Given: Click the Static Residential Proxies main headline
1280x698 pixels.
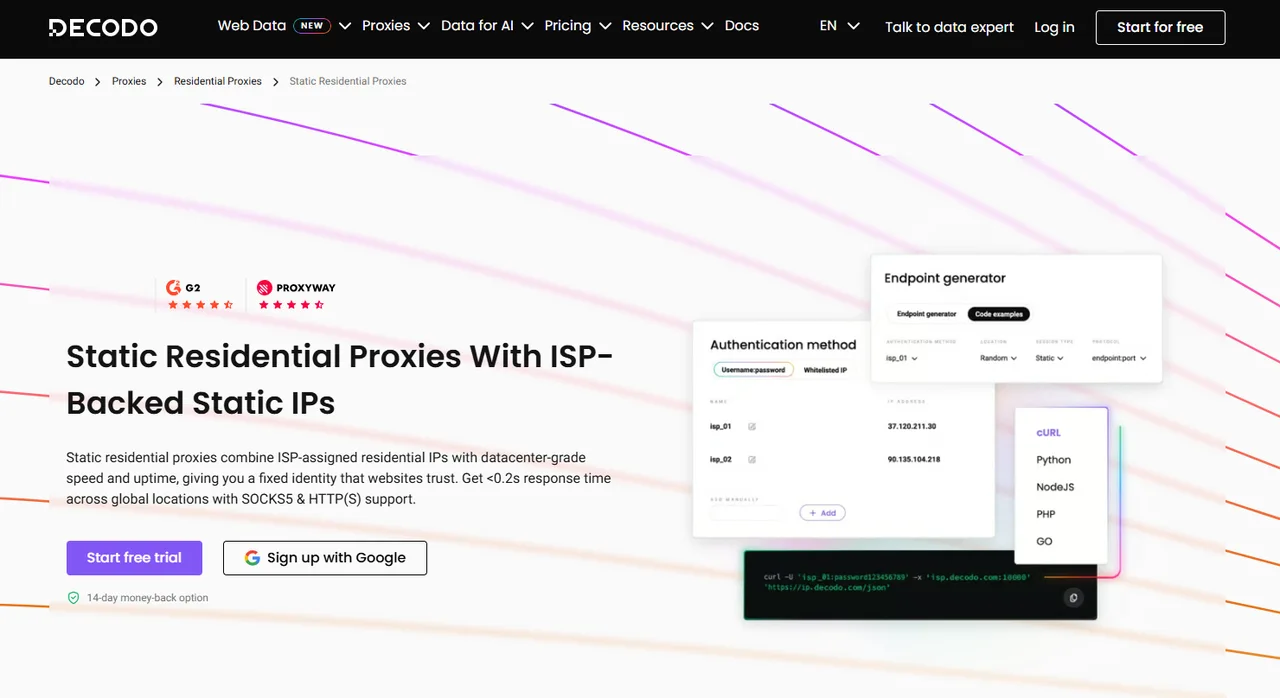Looking at the screenshot, I should (340, 379).
